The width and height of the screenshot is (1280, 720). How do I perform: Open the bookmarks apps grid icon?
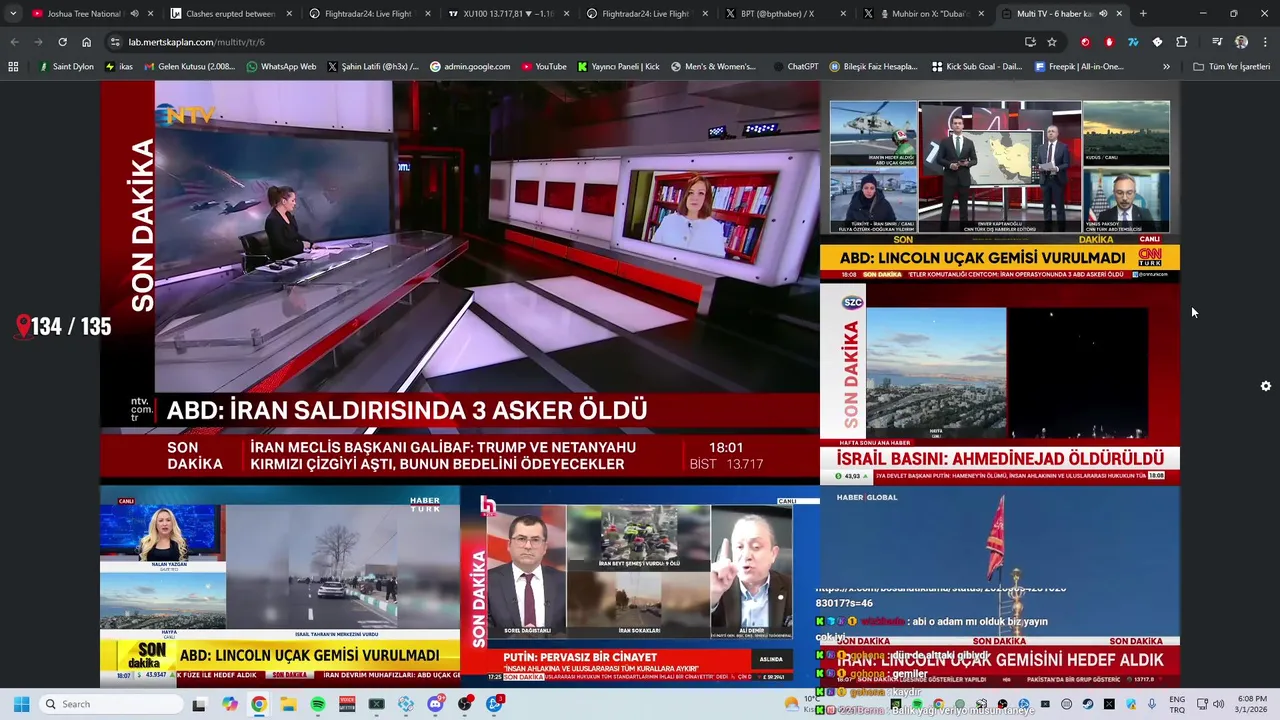[13, 67]
